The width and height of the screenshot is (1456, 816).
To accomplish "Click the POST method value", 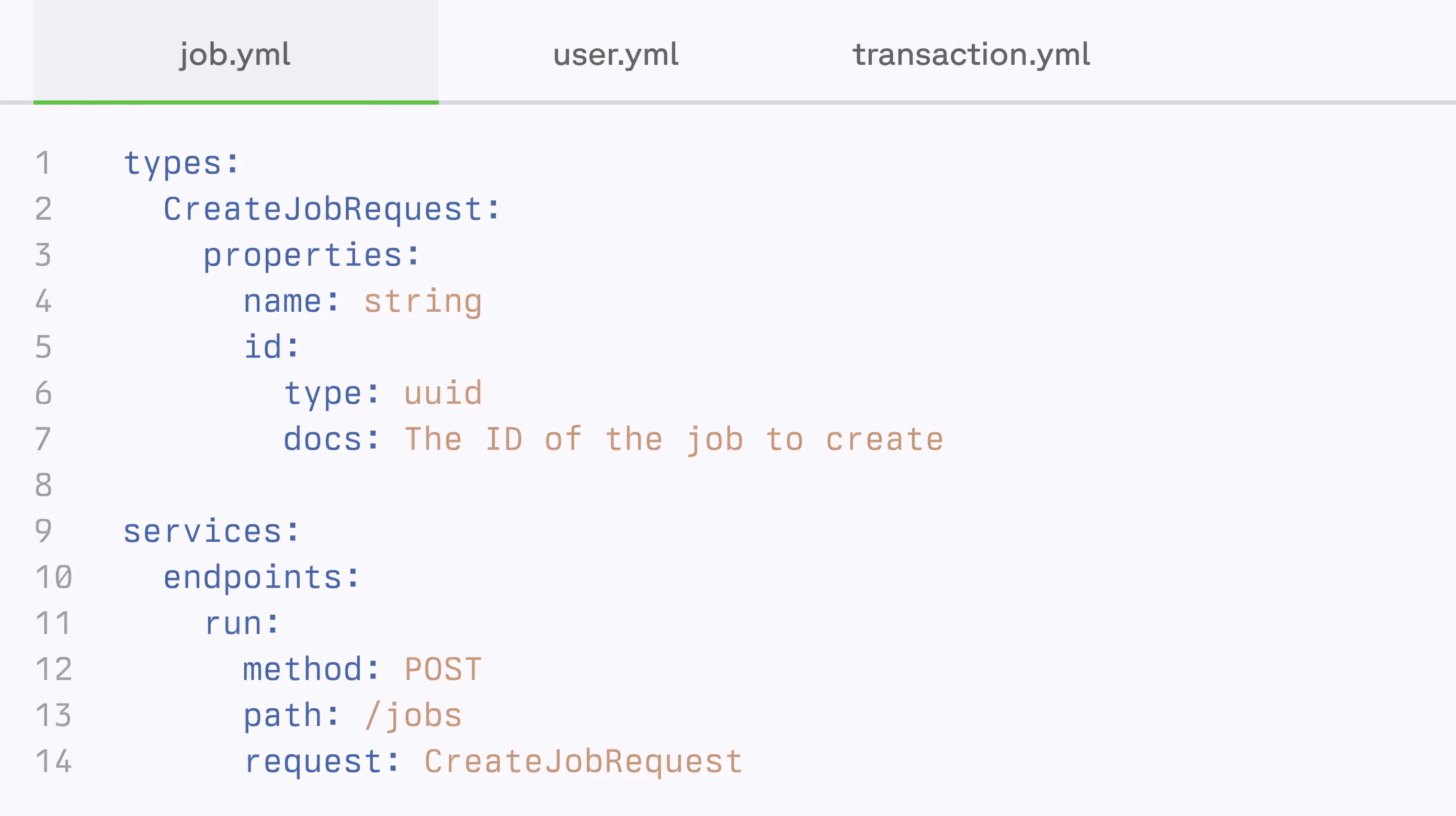I will tap(443, 669).
